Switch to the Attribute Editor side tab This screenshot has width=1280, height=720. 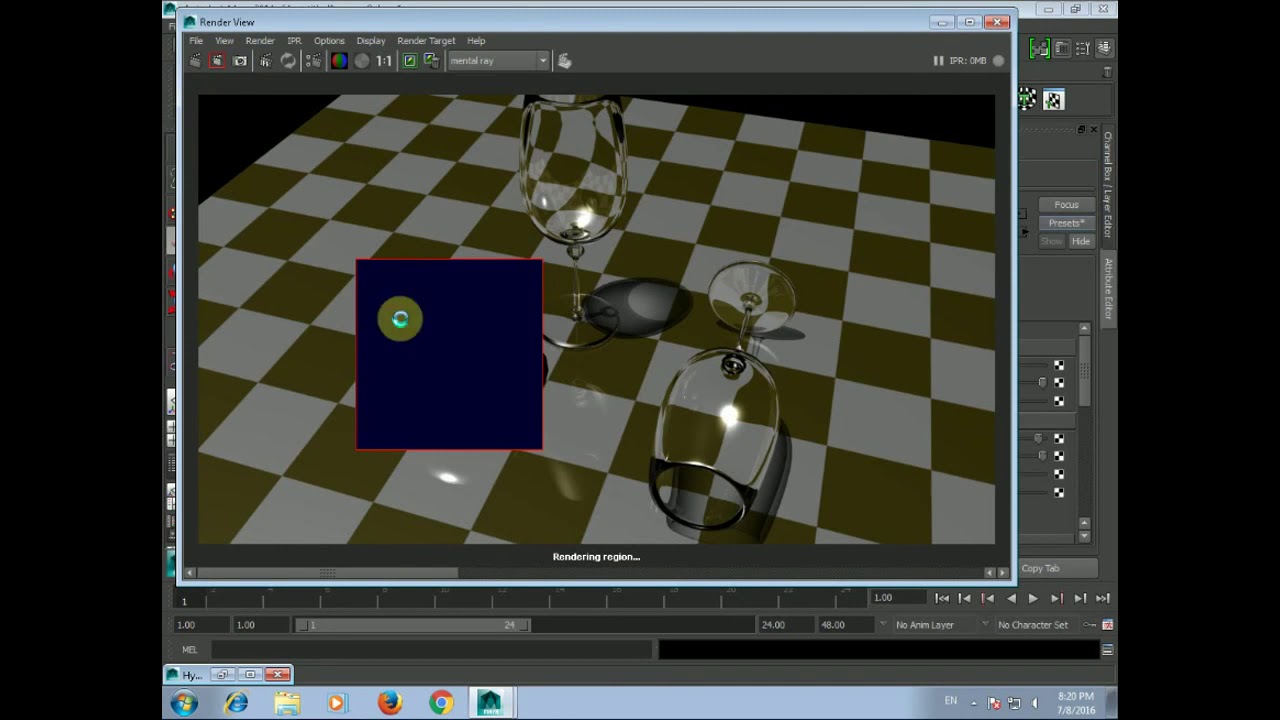click(x=1108, y=289)
